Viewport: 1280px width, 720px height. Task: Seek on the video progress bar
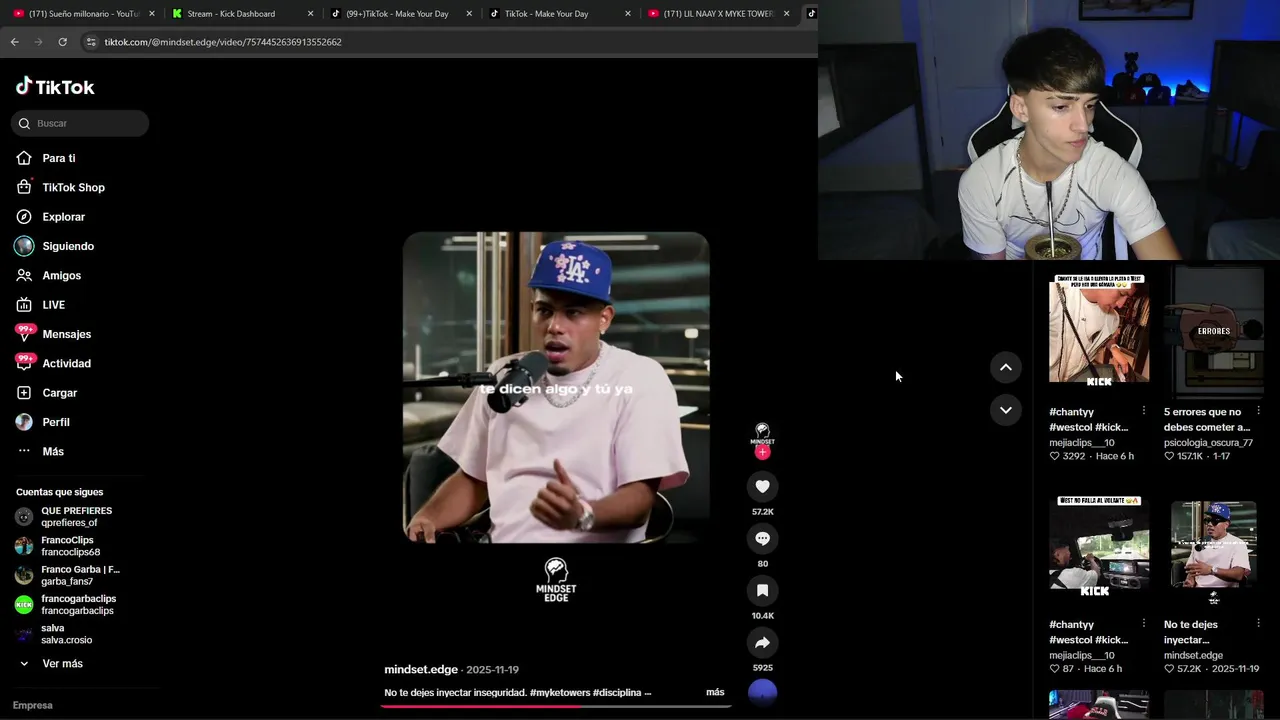[556, 706]
